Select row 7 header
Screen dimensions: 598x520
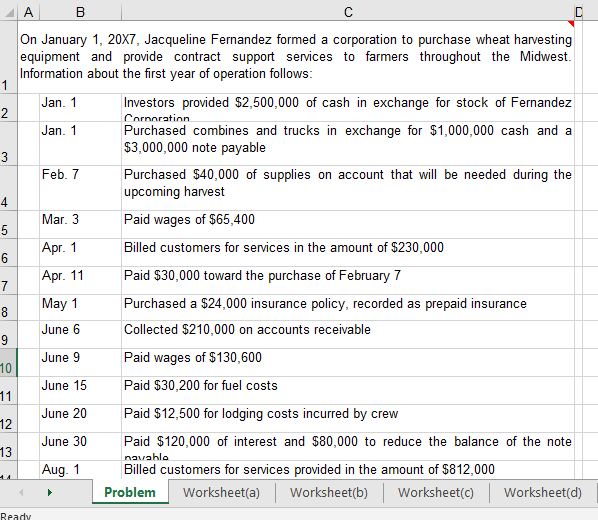click(x=8, y=280)
